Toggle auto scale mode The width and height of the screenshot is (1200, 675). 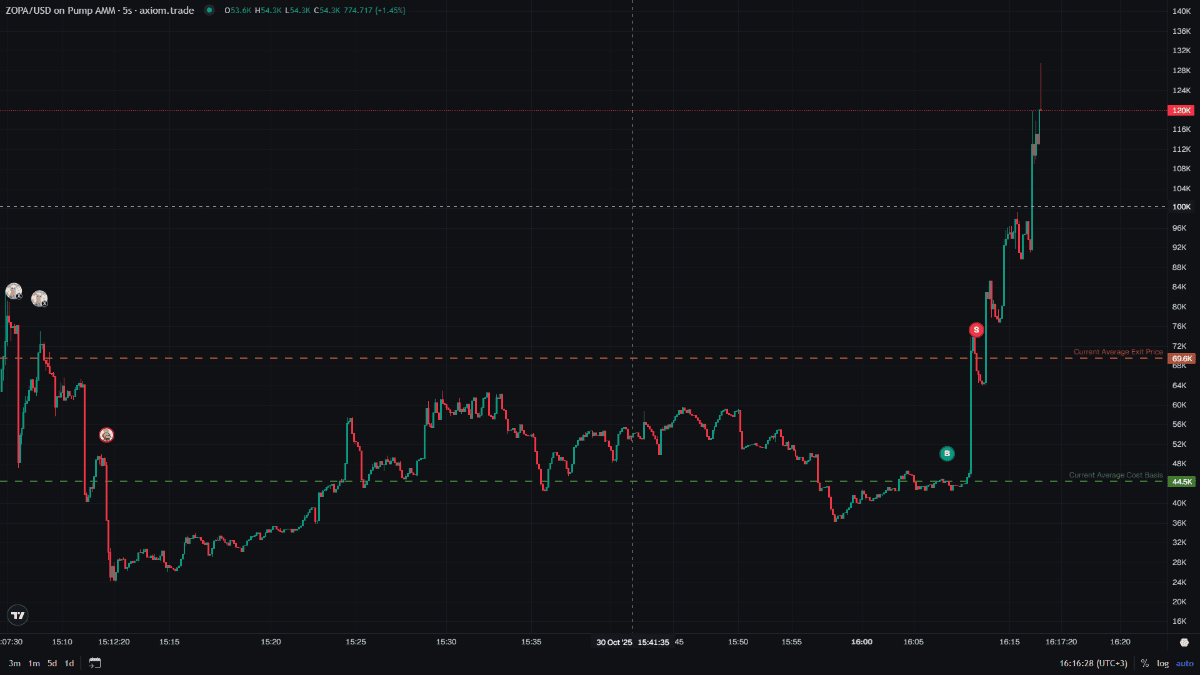pyautogui.click(x=1185, y=663)
